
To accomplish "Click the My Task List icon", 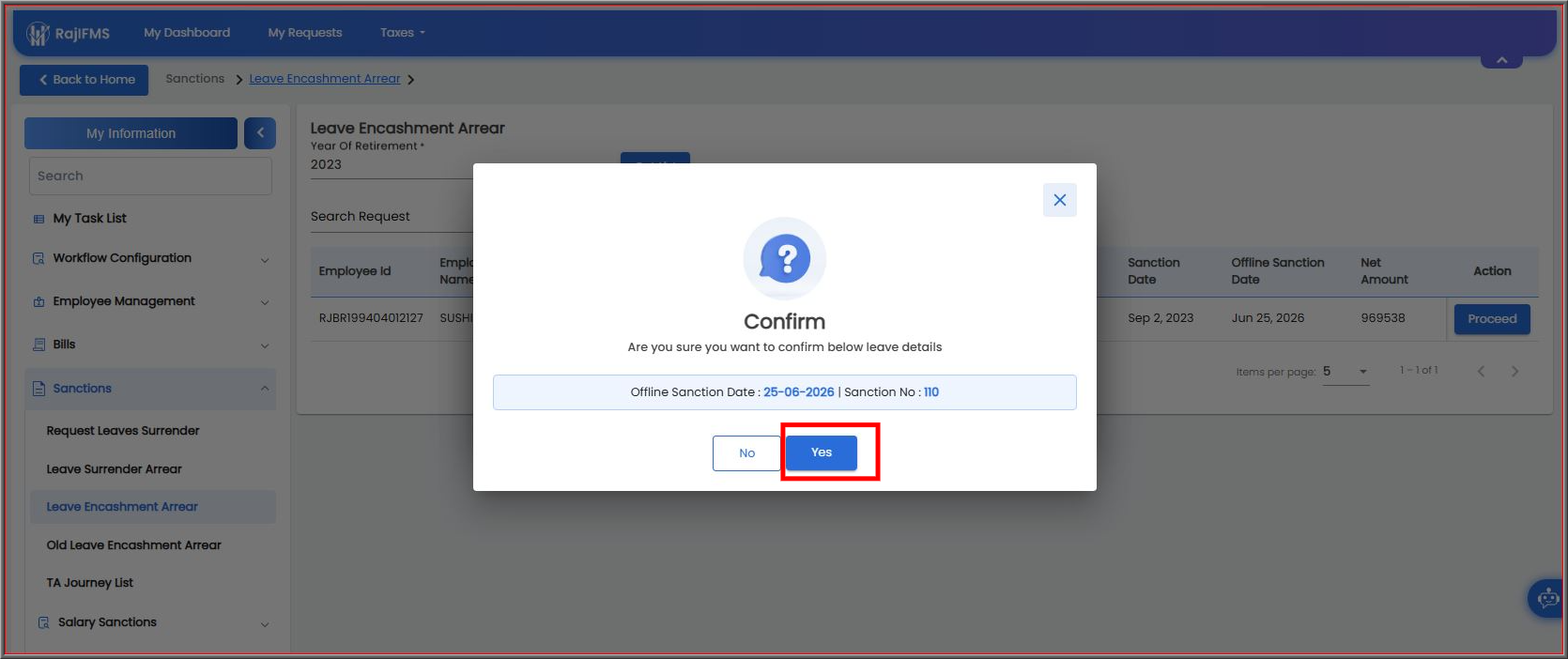I will coord(38,219).
